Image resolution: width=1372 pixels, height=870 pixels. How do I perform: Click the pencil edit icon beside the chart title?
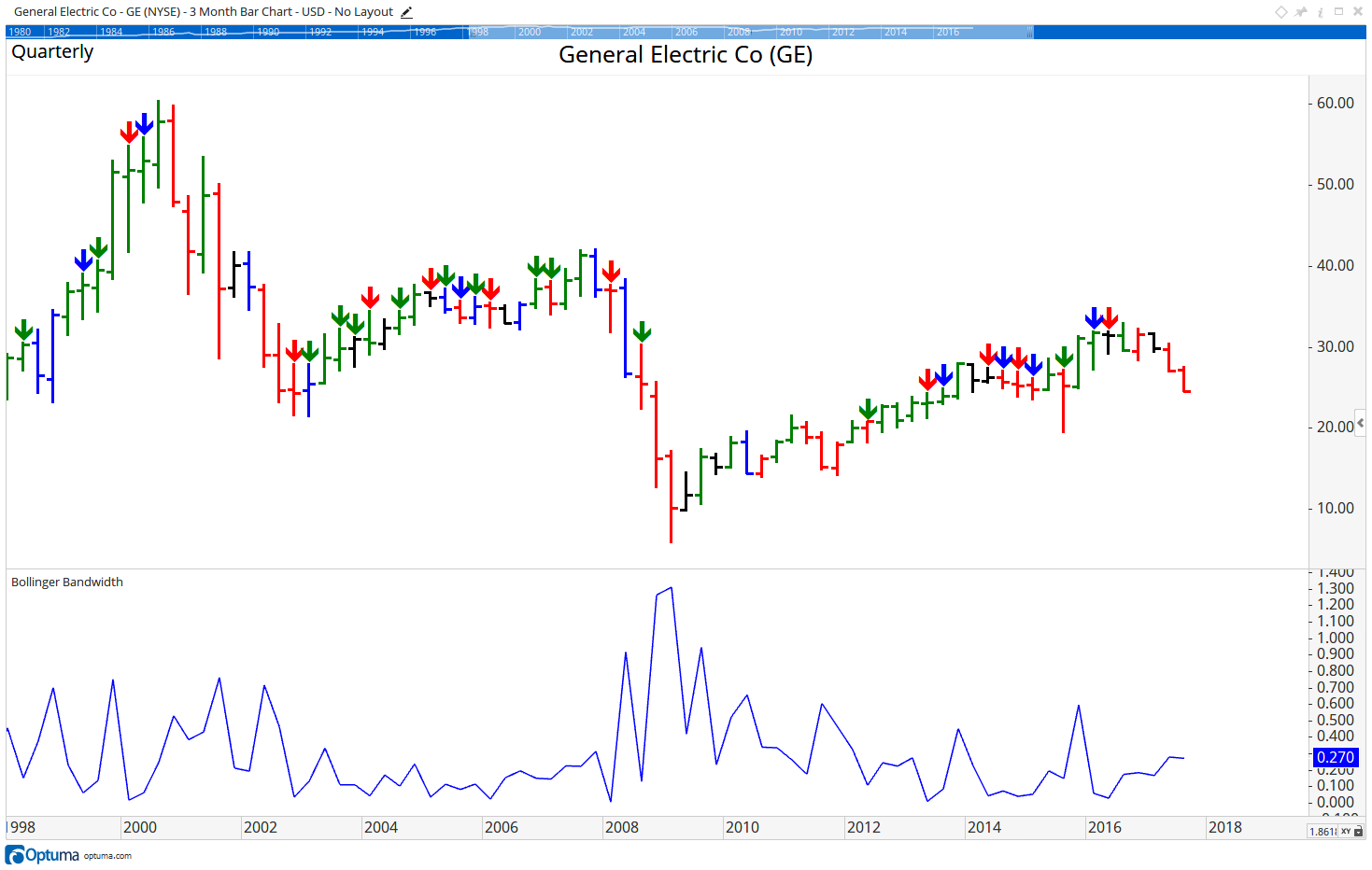coord(406,12)
